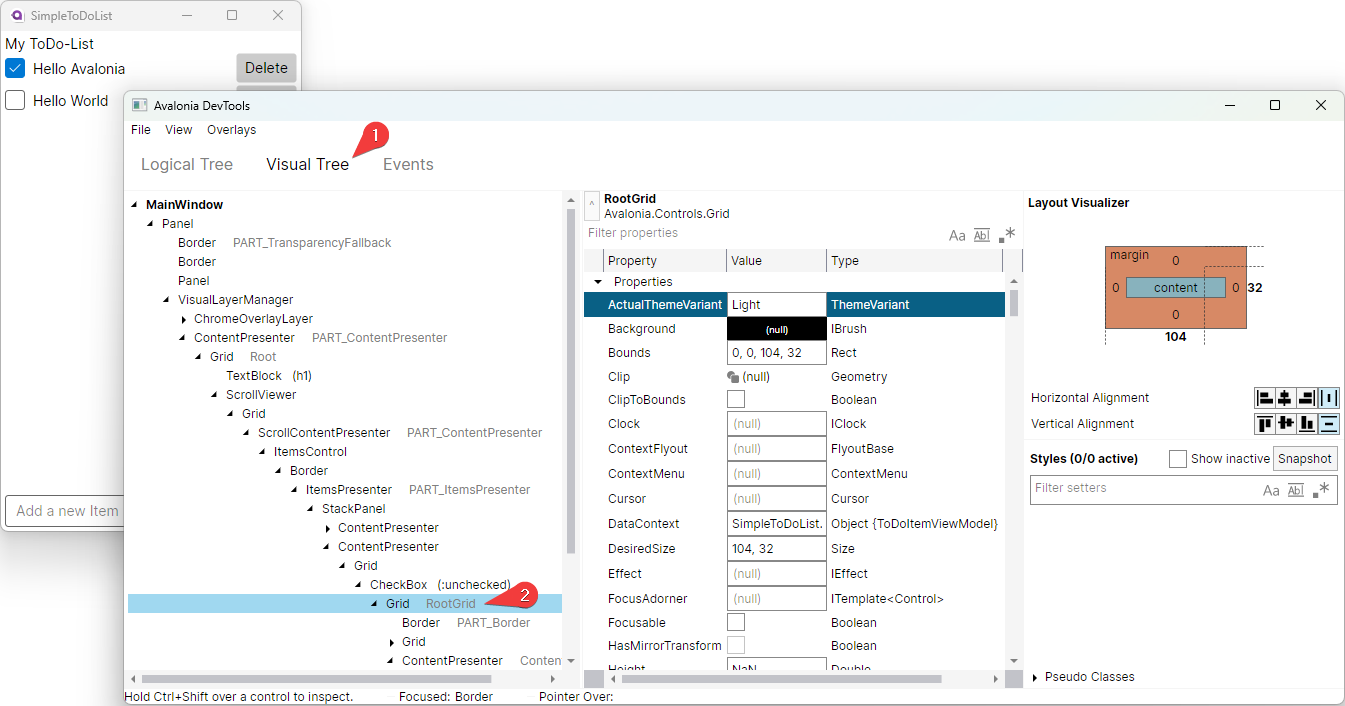Image resolution: width=1345 pixels, height=706 pixels.
Task: Set horizontal alignment to stretch
Action: pos(1329,398)
